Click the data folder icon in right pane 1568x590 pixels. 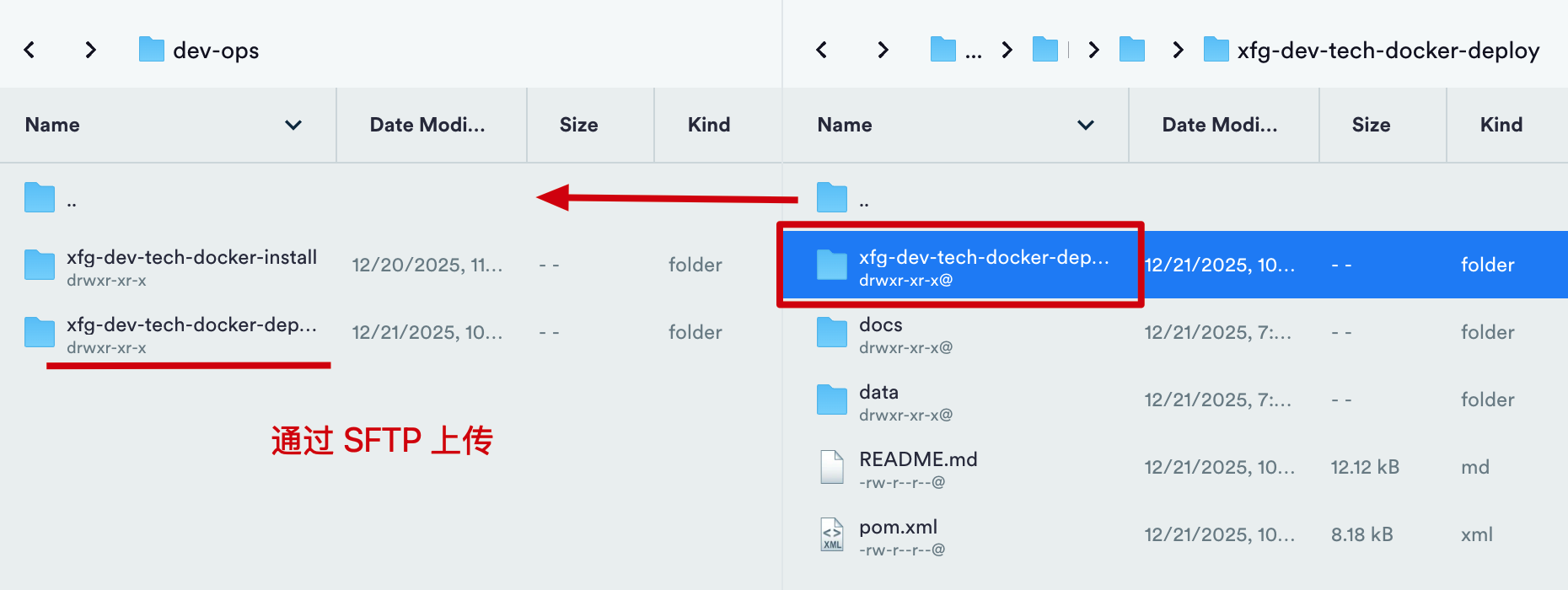tap(832, 400)
